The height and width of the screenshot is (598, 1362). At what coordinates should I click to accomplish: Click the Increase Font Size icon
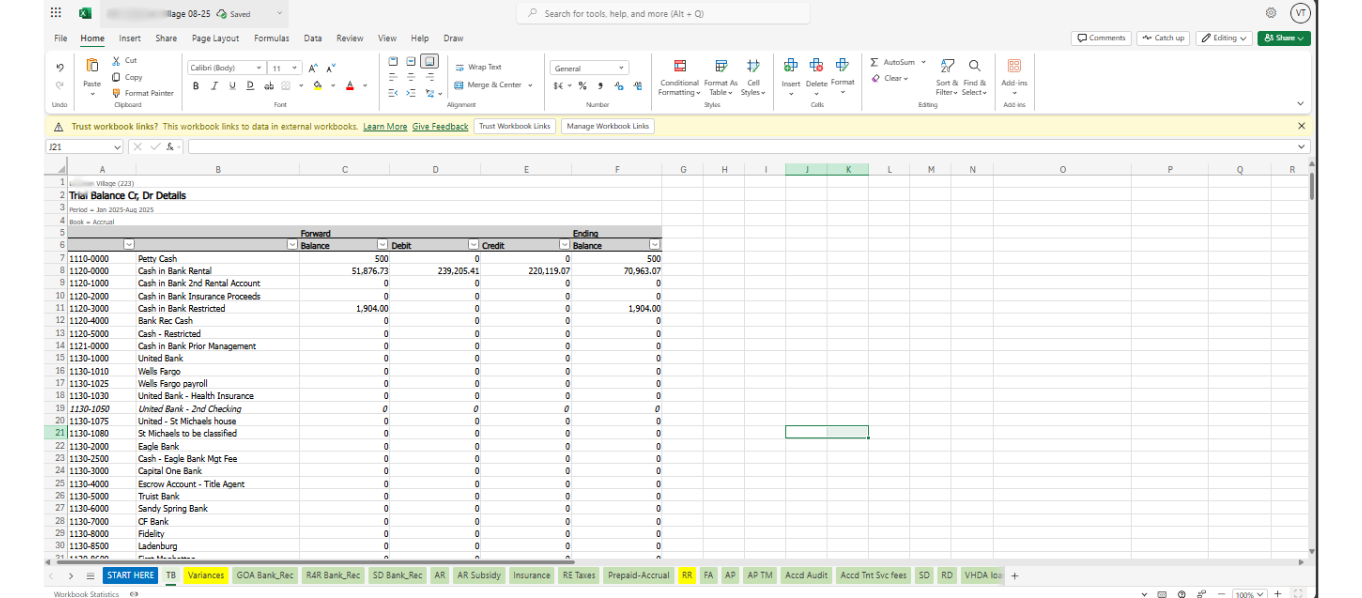click(x=313, y=68)
